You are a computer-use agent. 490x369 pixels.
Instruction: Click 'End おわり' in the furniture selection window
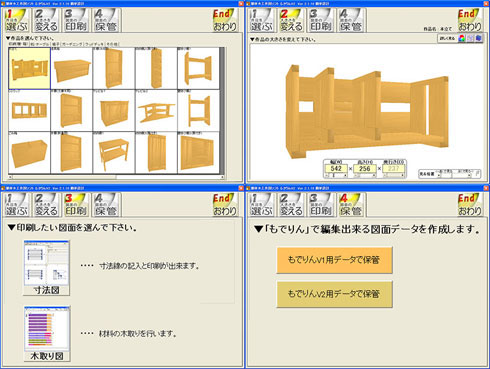click(x=225, y=20)
